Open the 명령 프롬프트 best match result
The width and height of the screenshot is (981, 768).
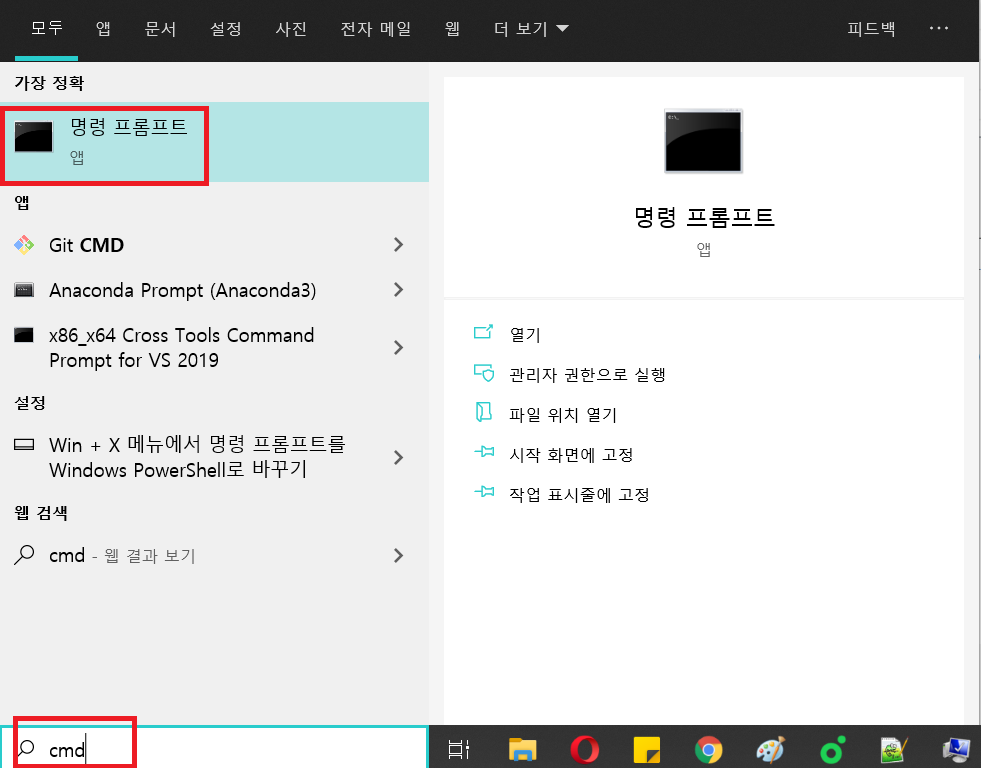pyautogui.click(x=214, y=142)
